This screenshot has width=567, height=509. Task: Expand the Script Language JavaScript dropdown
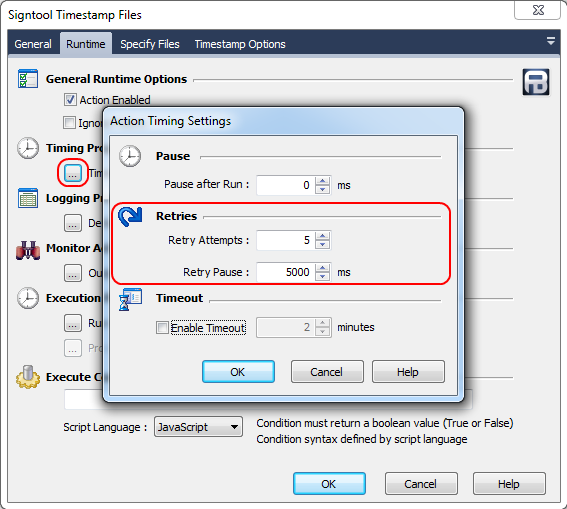pyautogui.click(x=198, y=427)
